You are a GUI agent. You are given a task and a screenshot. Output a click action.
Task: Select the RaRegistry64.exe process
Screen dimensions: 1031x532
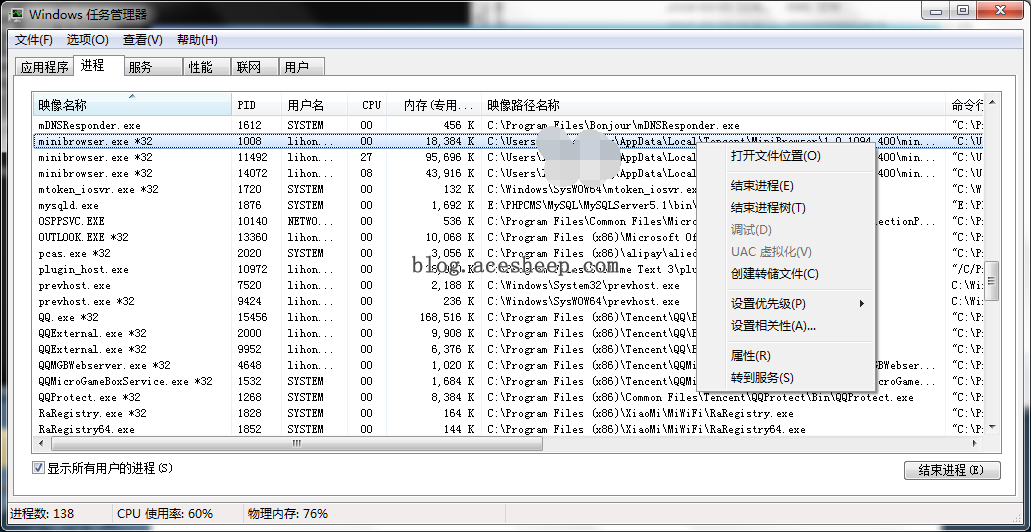[x=509, y=429]
